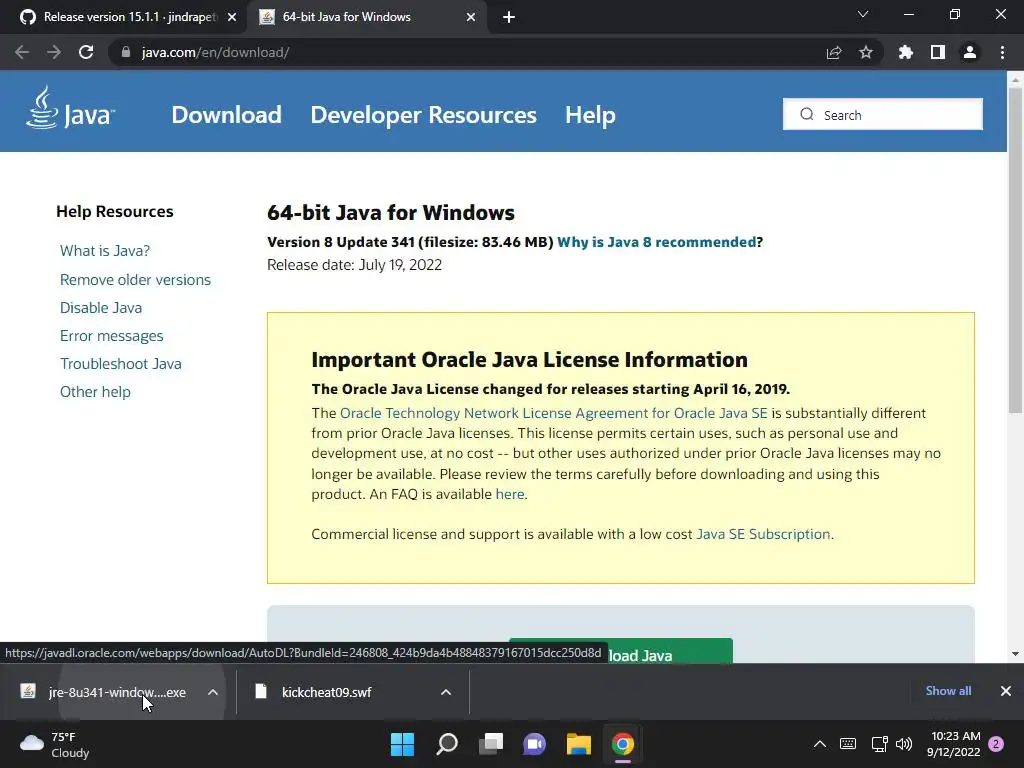Click the scrollbar down arrow

(x=1015, y=654)
